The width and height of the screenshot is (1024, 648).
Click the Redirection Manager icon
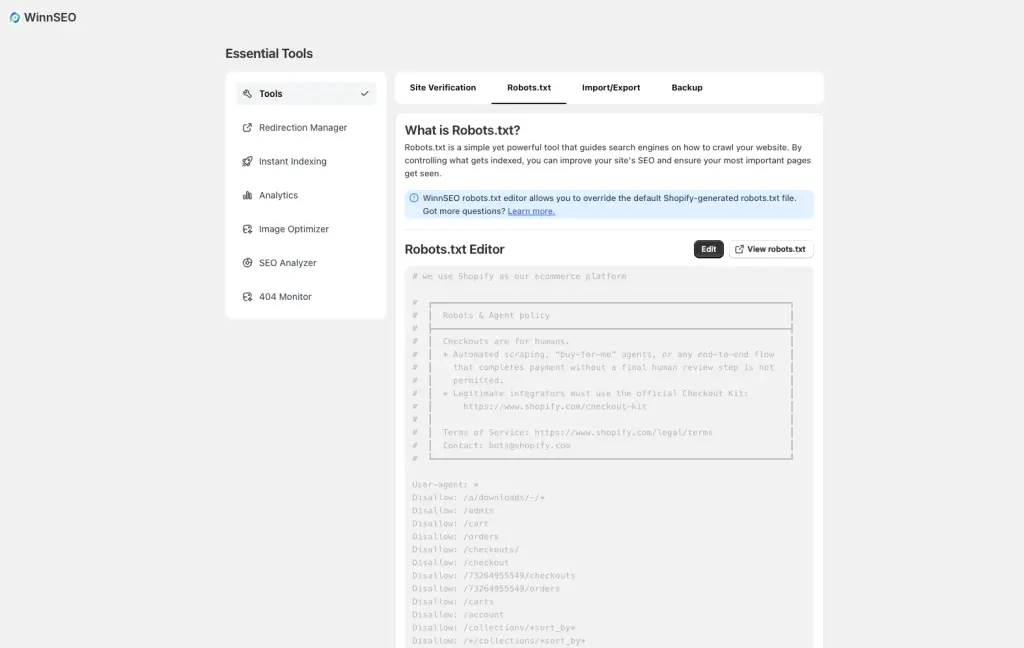pyautogui.click(x=247, y=127)
